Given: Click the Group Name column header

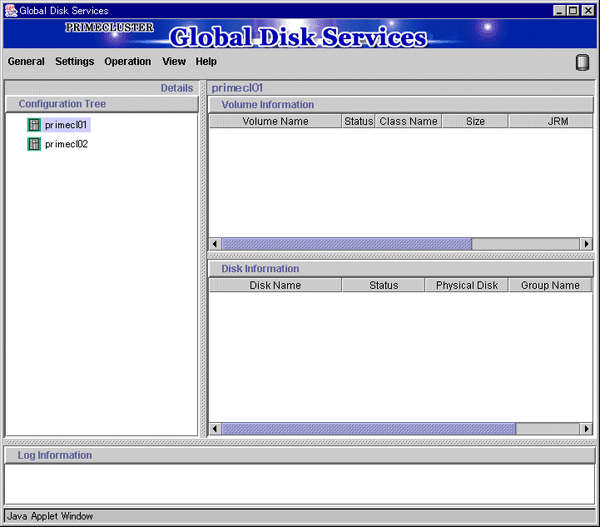Looking at the screenshot, I should point(550,285).
